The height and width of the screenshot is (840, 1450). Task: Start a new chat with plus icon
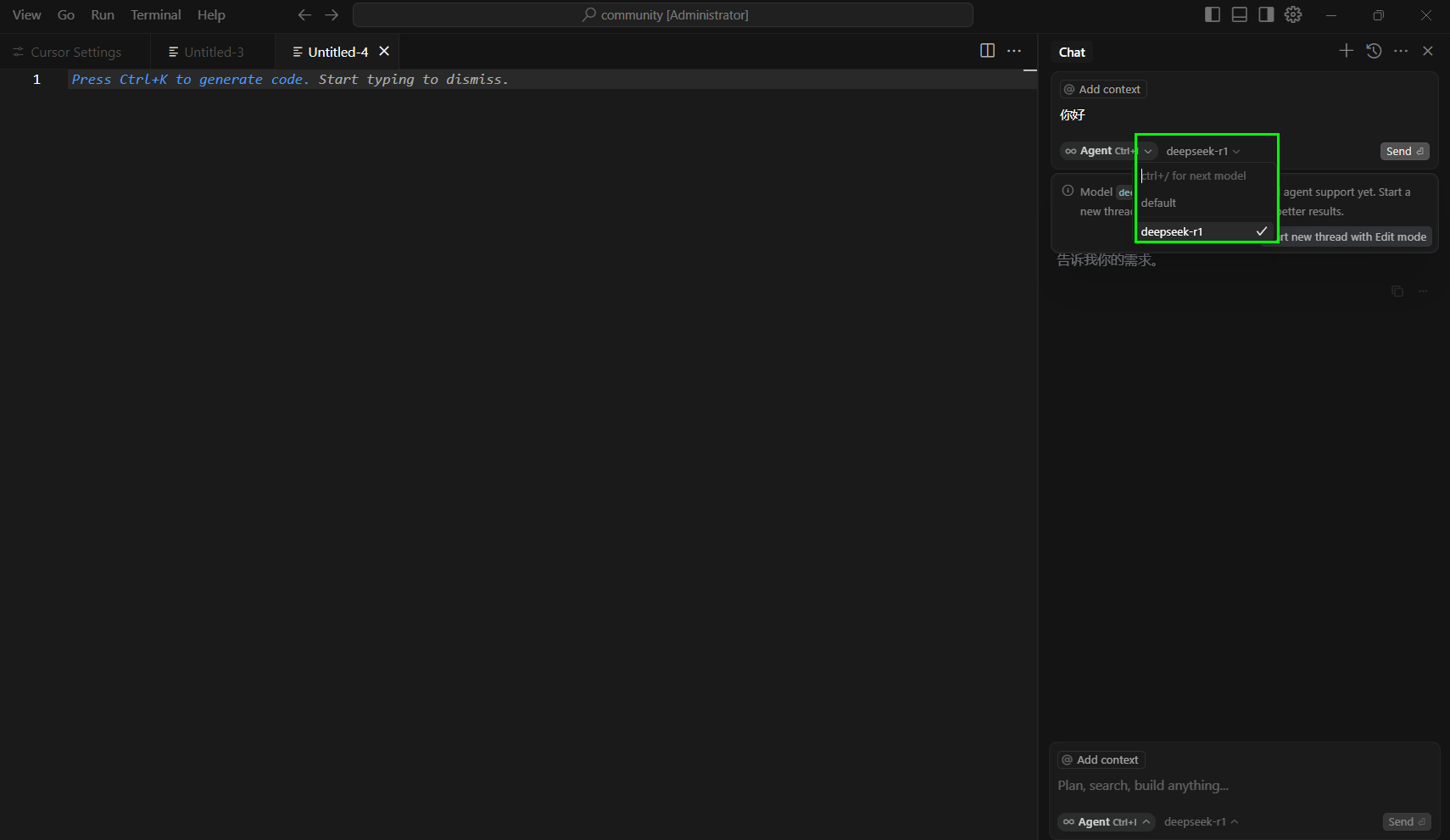click(x=1346, y=51)
